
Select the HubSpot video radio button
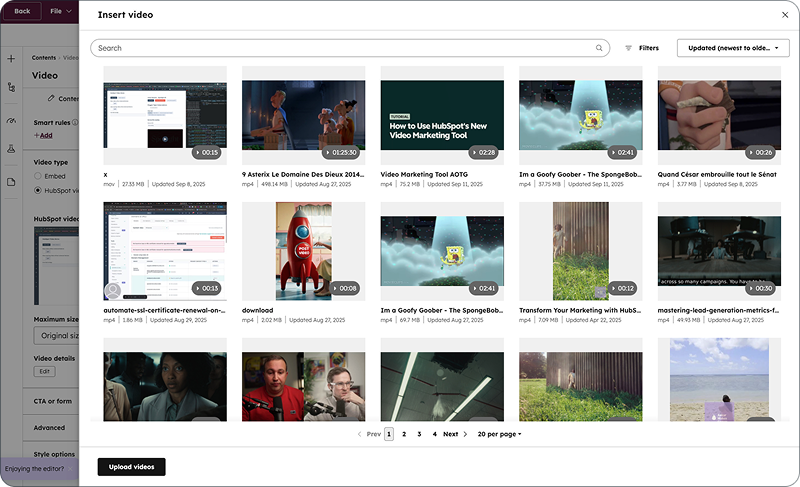(x=38, y=190)
